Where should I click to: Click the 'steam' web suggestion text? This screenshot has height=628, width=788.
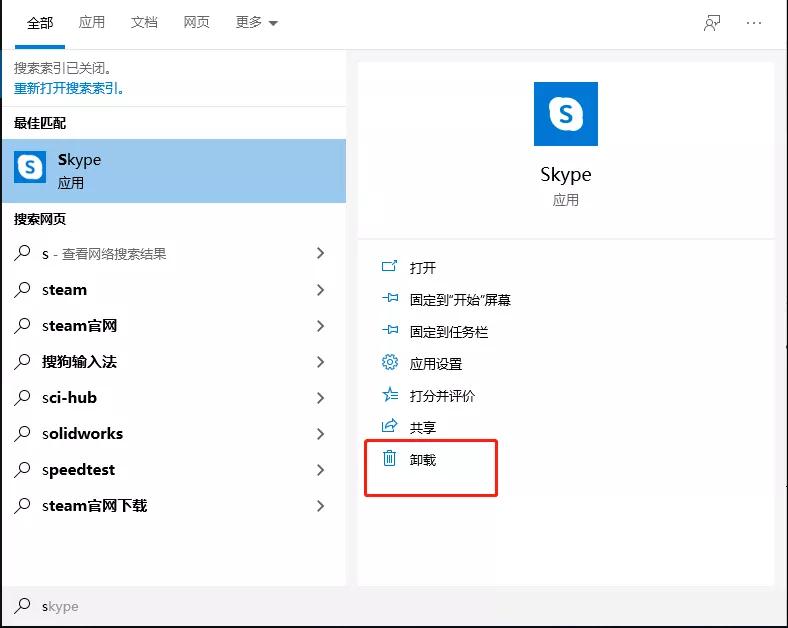pos(64,290)
